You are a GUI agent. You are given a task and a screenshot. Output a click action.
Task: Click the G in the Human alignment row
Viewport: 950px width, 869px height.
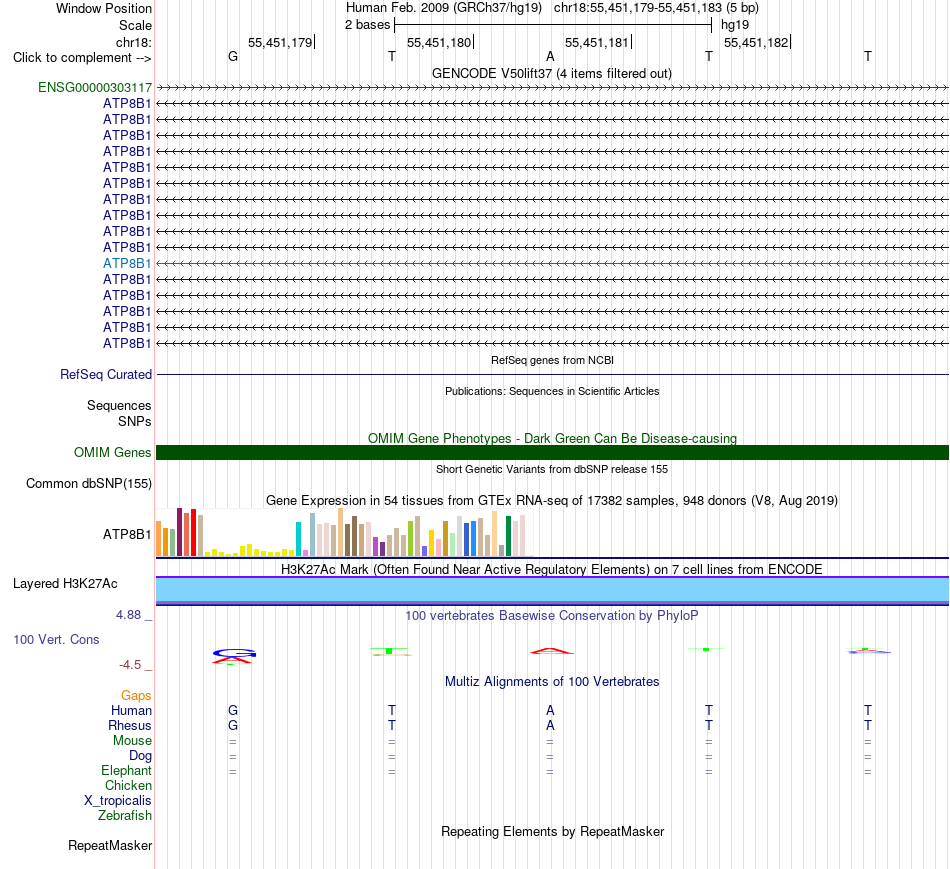tap(233, 710)
